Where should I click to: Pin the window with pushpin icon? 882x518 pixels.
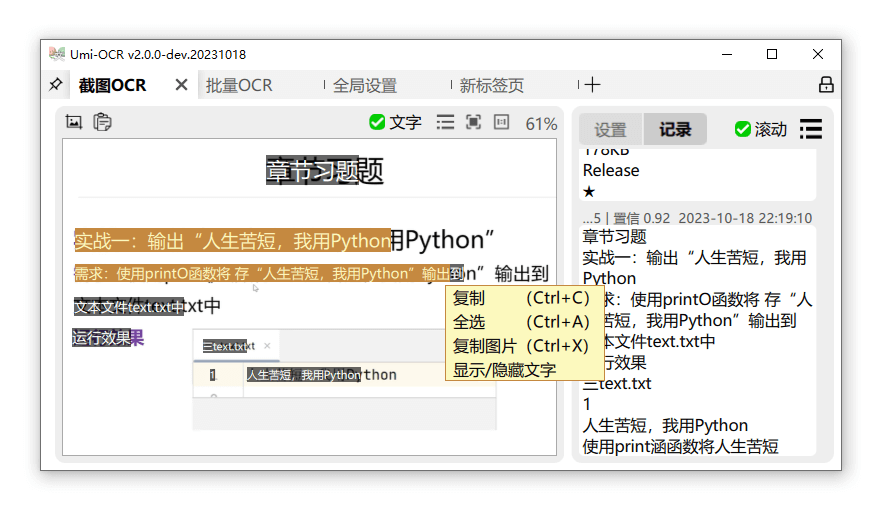tap(55, 85)
